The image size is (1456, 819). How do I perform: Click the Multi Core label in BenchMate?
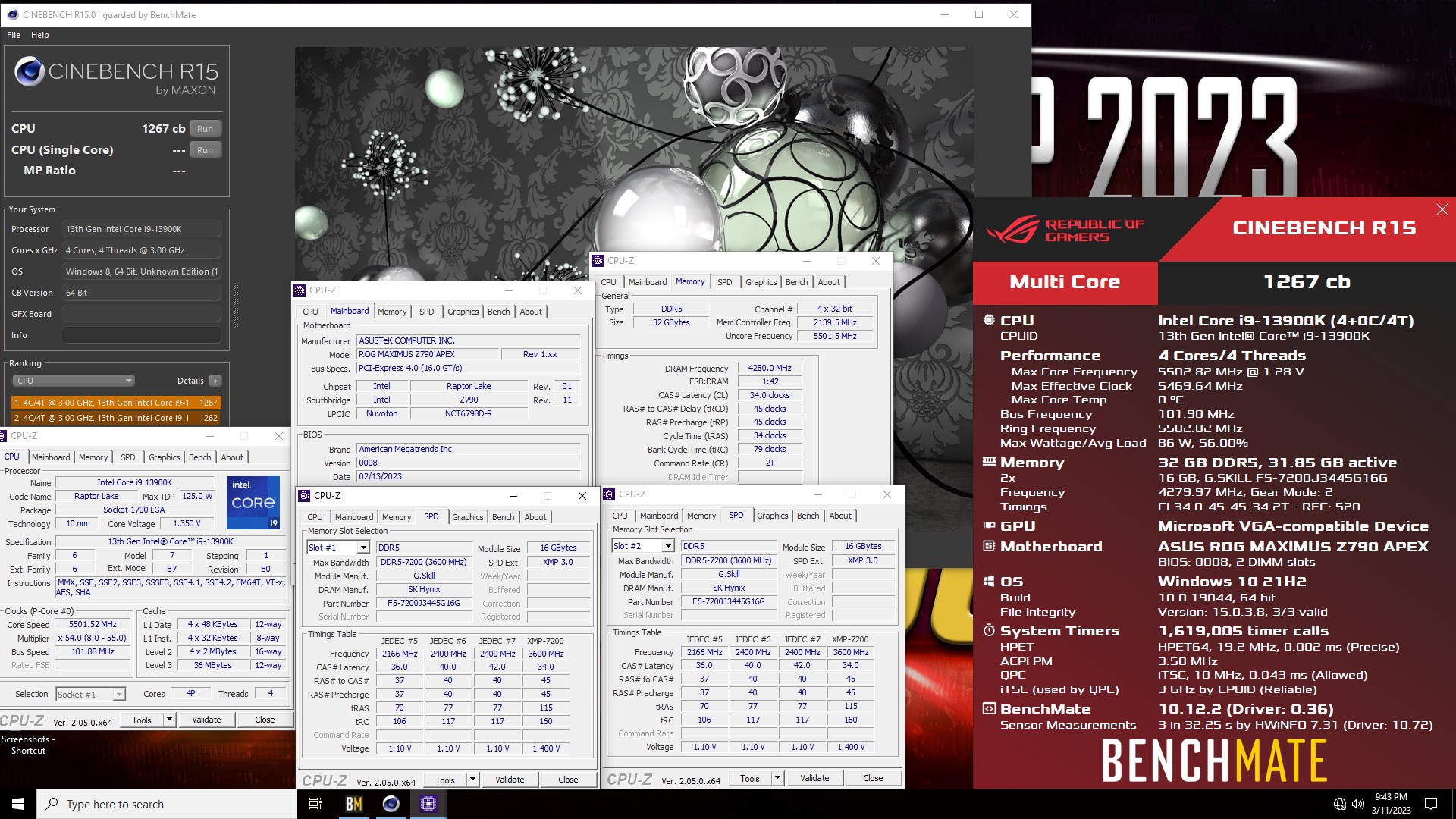(1065, 282)
